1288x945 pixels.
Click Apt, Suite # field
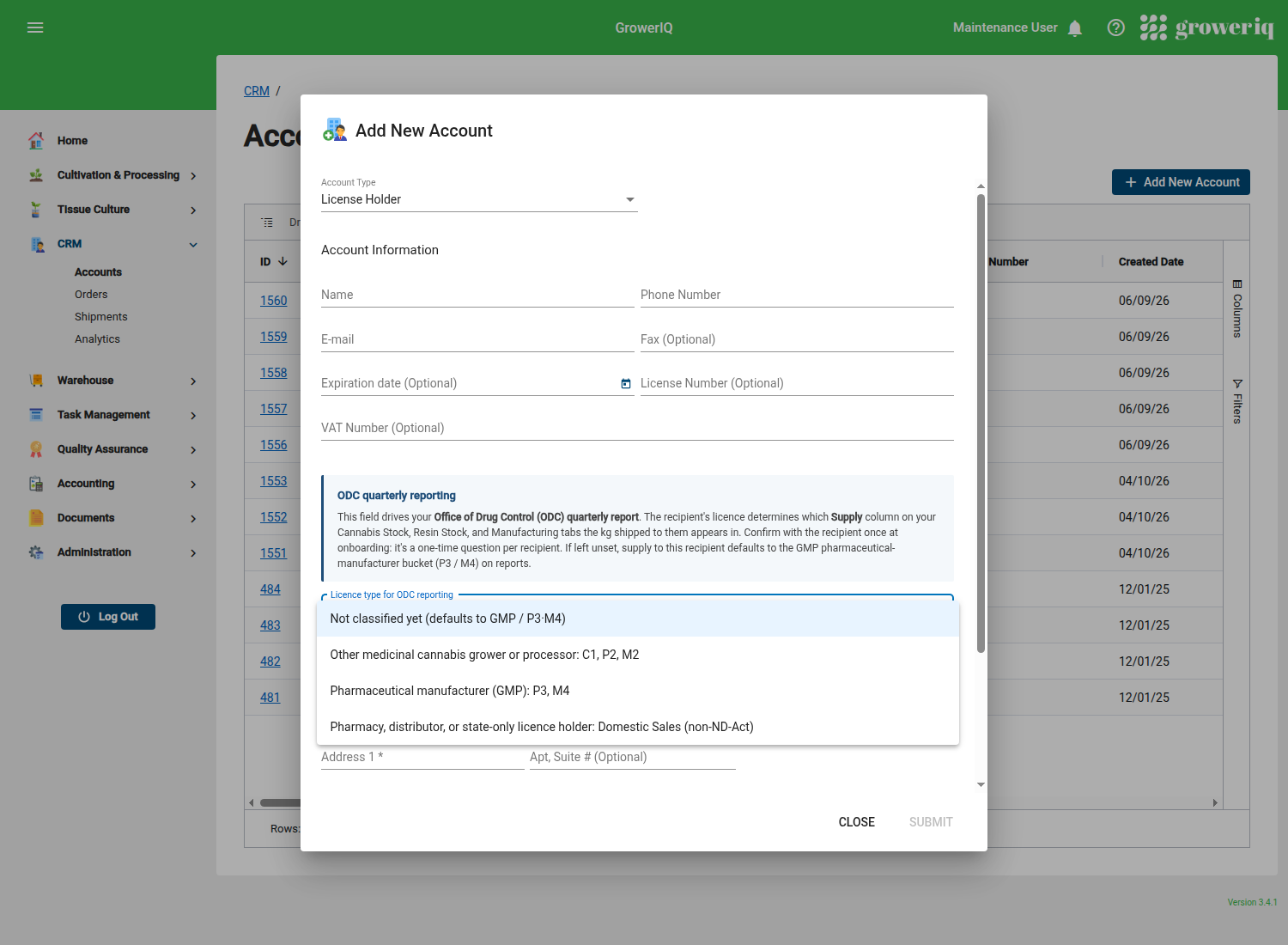tap(633, 757)
